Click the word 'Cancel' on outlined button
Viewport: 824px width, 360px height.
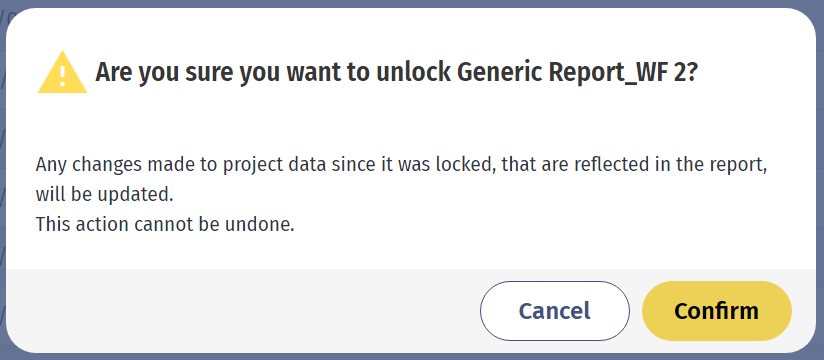[x=554, y=311]
